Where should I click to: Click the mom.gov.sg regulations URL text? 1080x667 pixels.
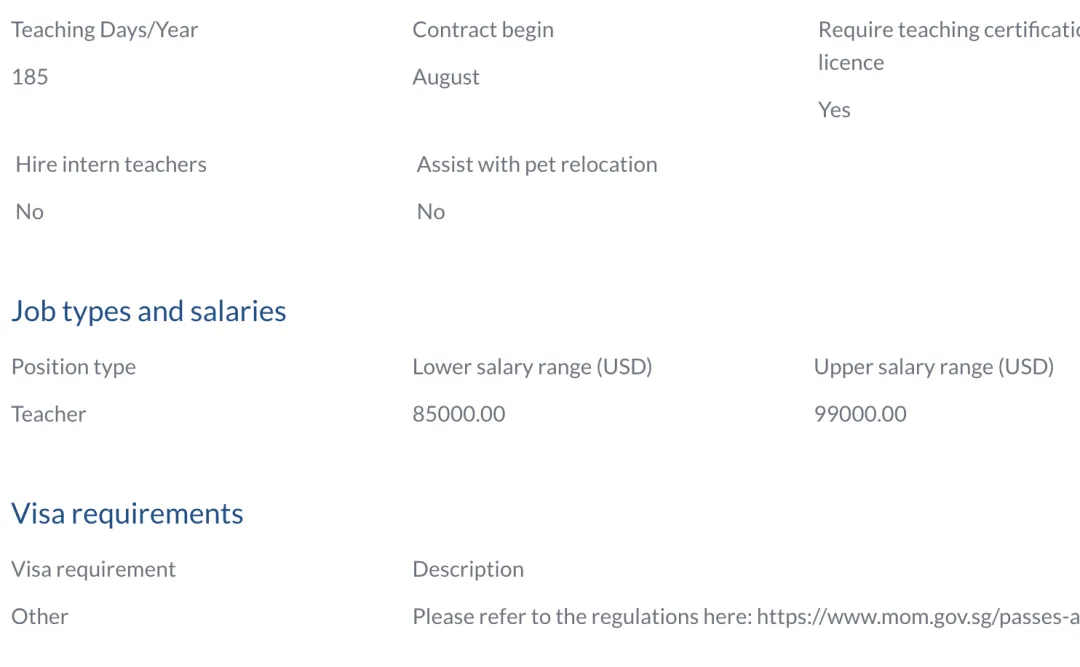click(x=918, y=617)
